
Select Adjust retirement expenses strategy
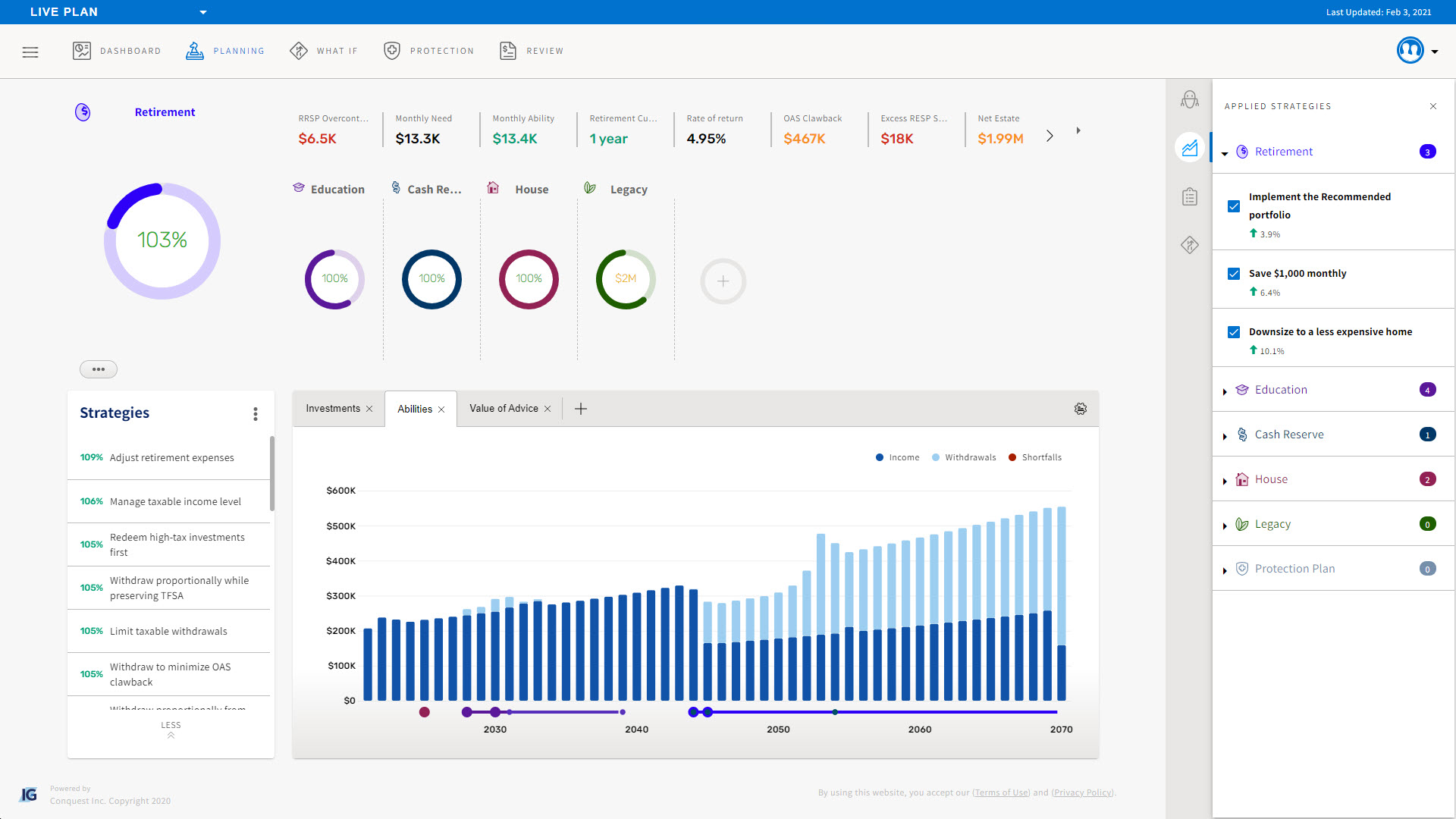(168, 457)
